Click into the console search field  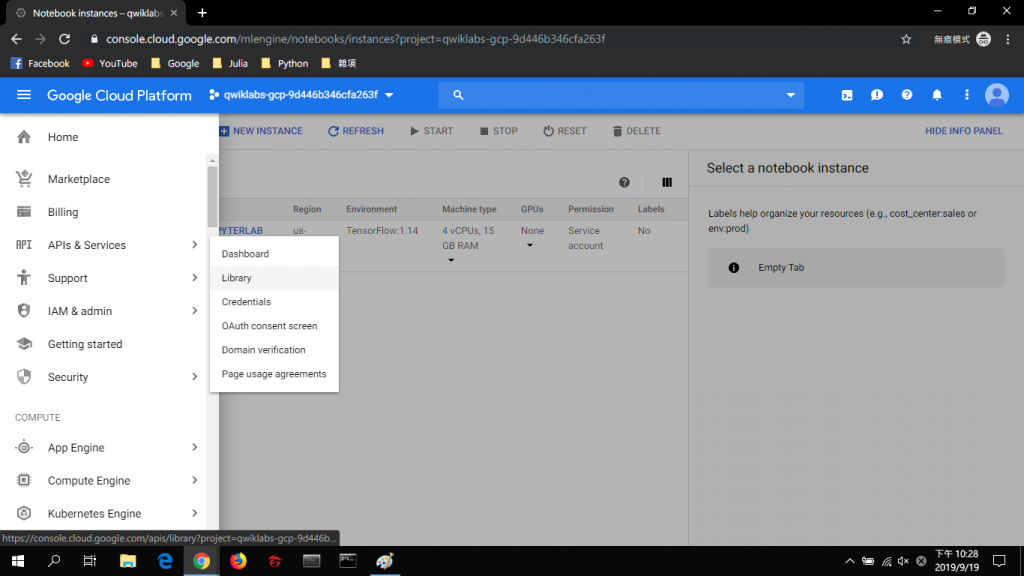click(x=620, y=95)
